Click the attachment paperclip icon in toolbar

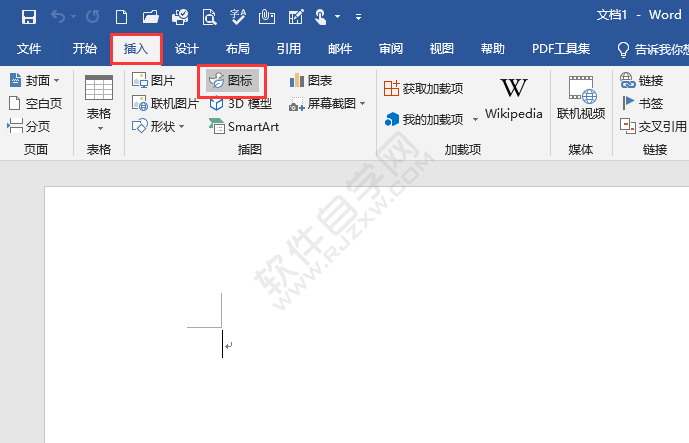(267, 17)
